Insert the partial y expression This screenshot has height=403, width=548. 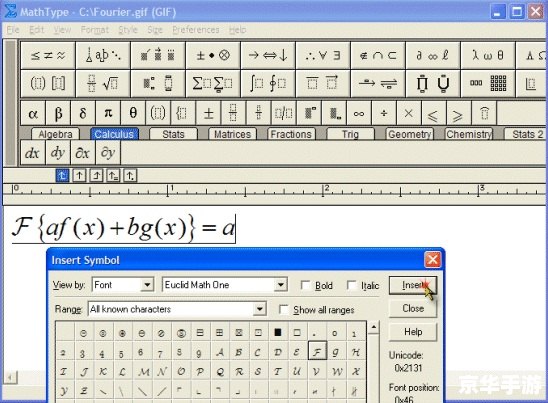pos(108,153)
